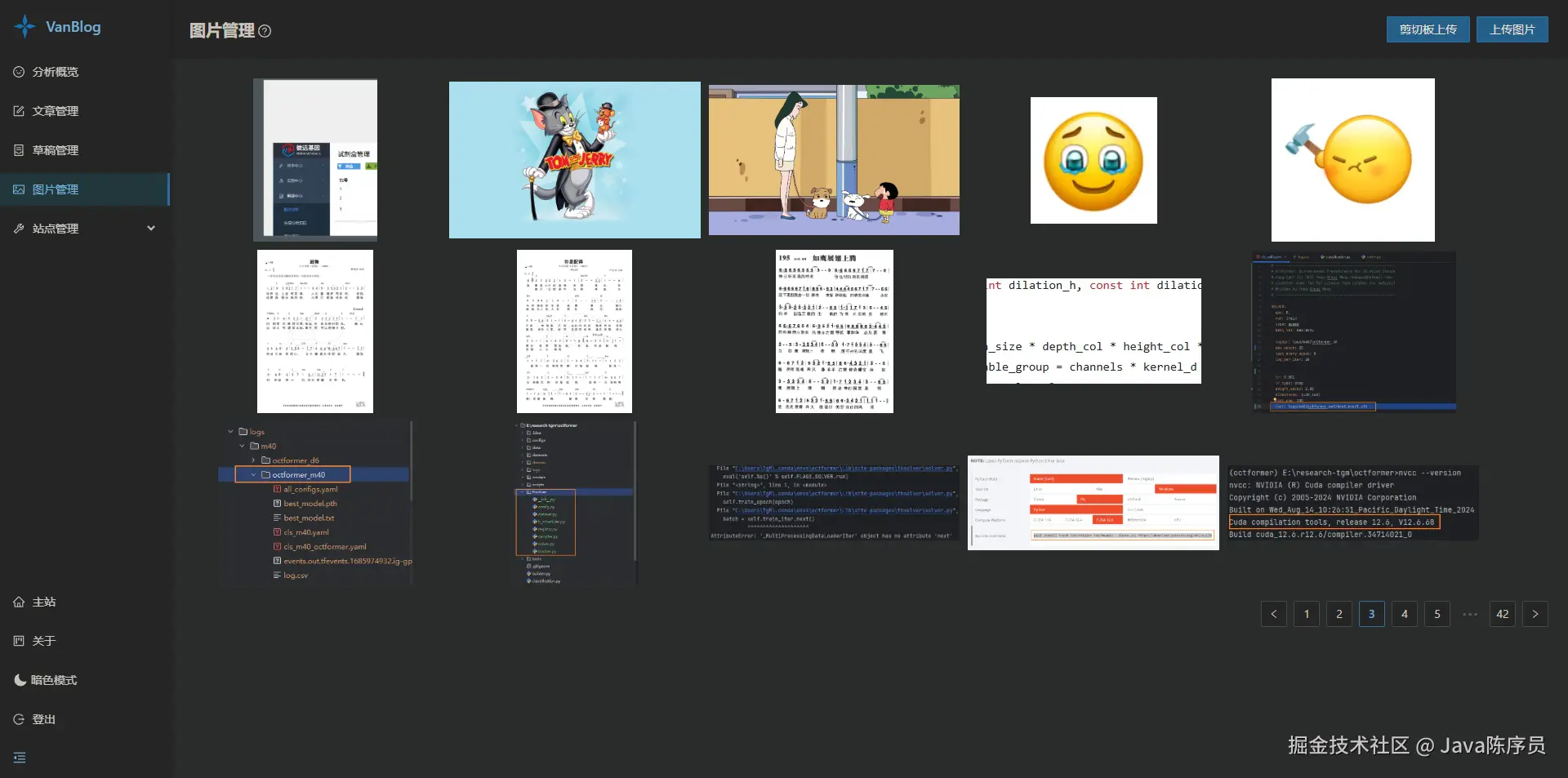Open 分析概览 menu item
This screenshot has height=778, width=1568.
[85, 72]
